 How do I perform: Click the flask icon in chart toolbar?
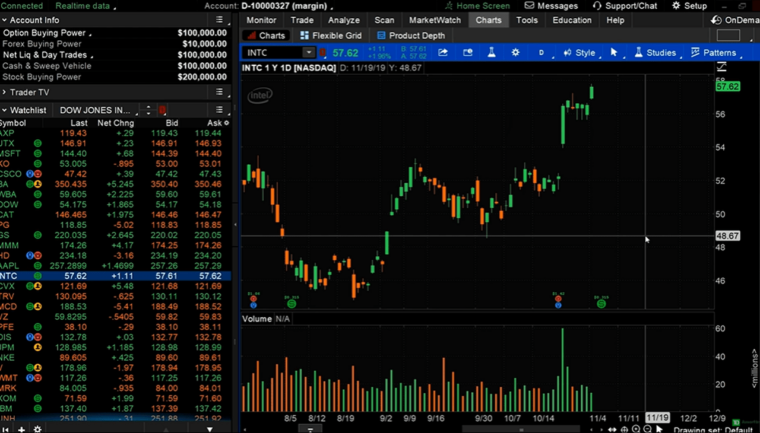click(491, 53)
